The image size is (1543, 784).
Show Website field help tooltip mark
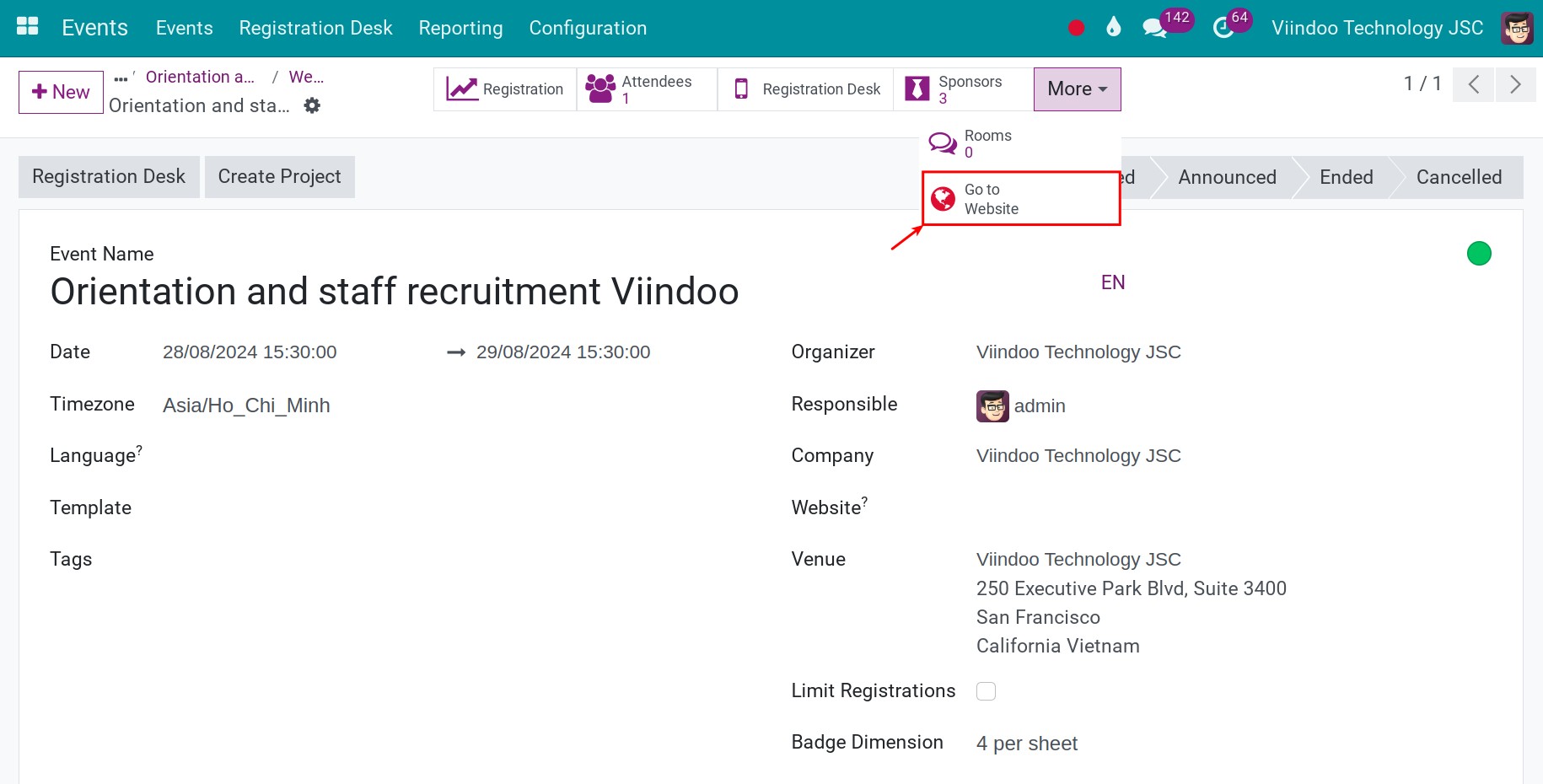864,502
